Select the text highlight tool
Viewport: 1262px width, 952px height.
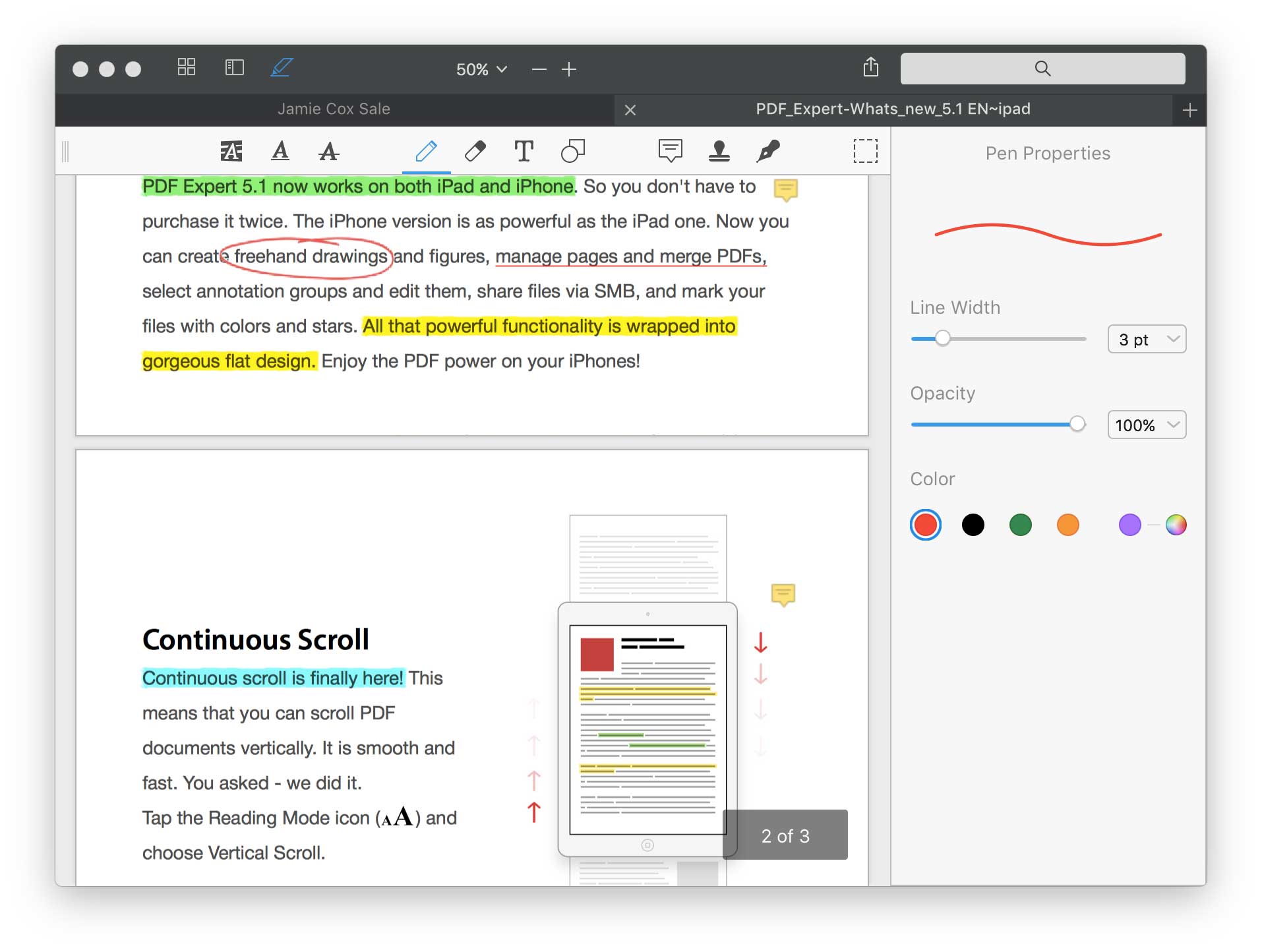[x=231, y=151]
